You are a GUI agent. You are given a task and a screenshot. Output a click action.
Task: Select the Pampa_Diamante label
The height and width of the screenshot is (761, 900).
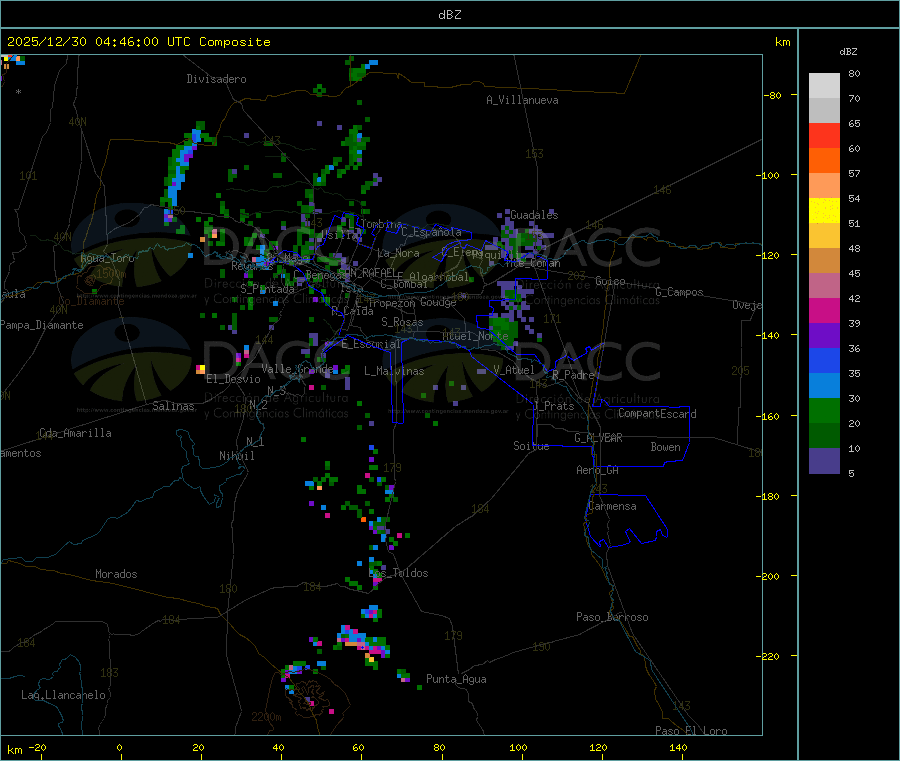[x=42, y=325]
